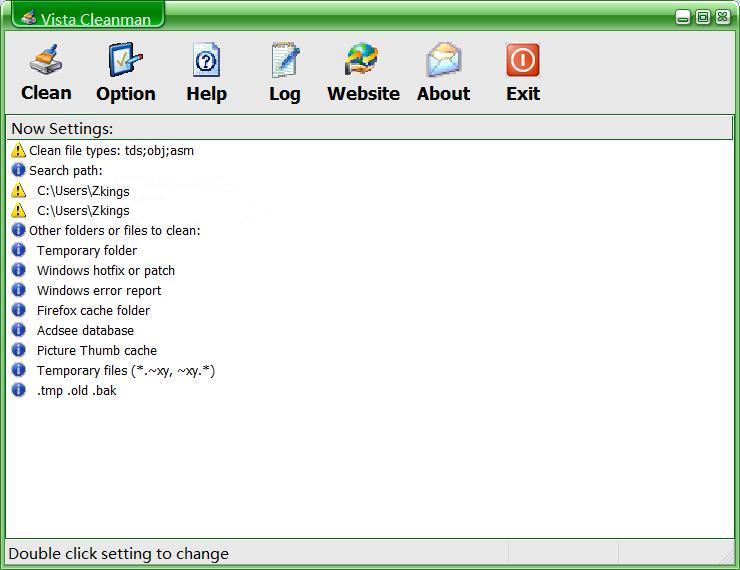Select the .tmp .old .bak entry
The height and width of the screenshot is (570, 740).
point(77,391)
